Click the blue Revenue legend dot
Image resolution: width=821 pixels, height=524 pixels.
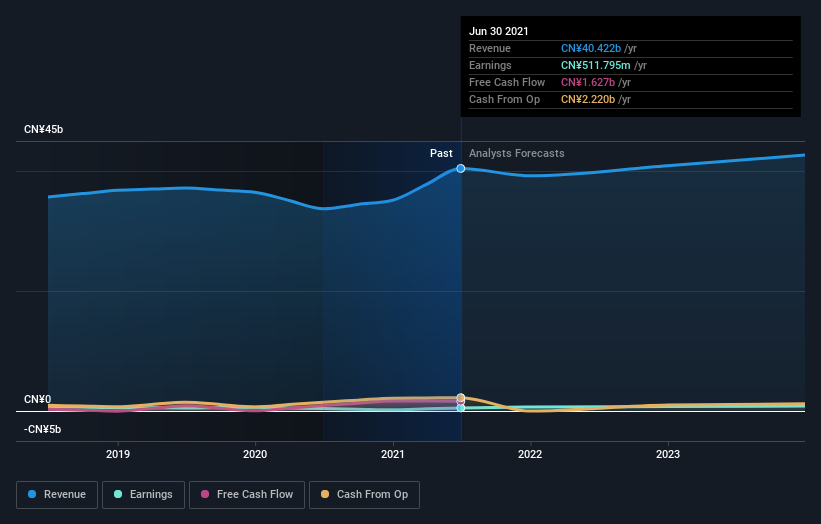point(32,494)
